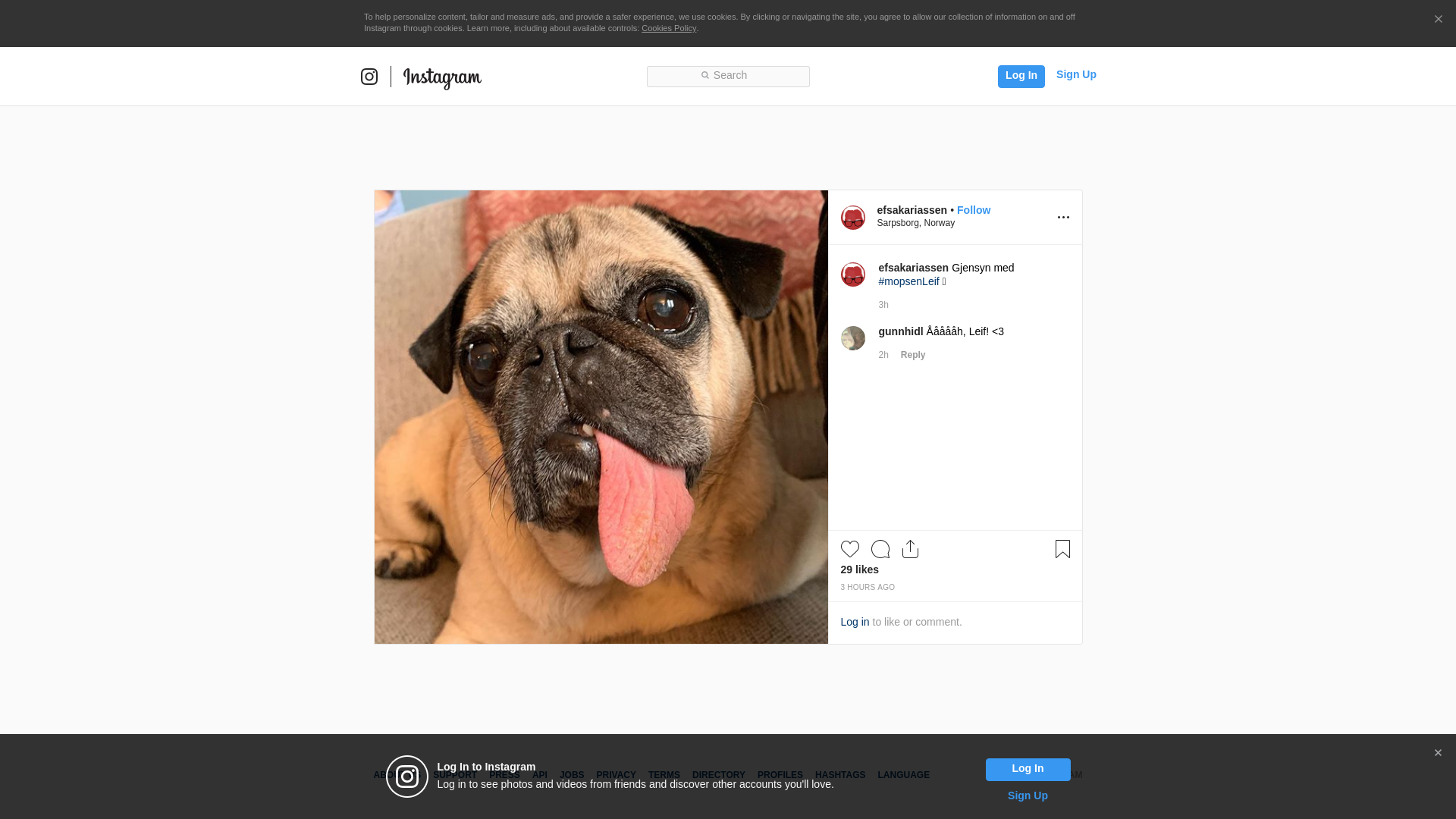Close the bottom login banner
Viewport: 1456px width, 819px height.
[1438, 753]
